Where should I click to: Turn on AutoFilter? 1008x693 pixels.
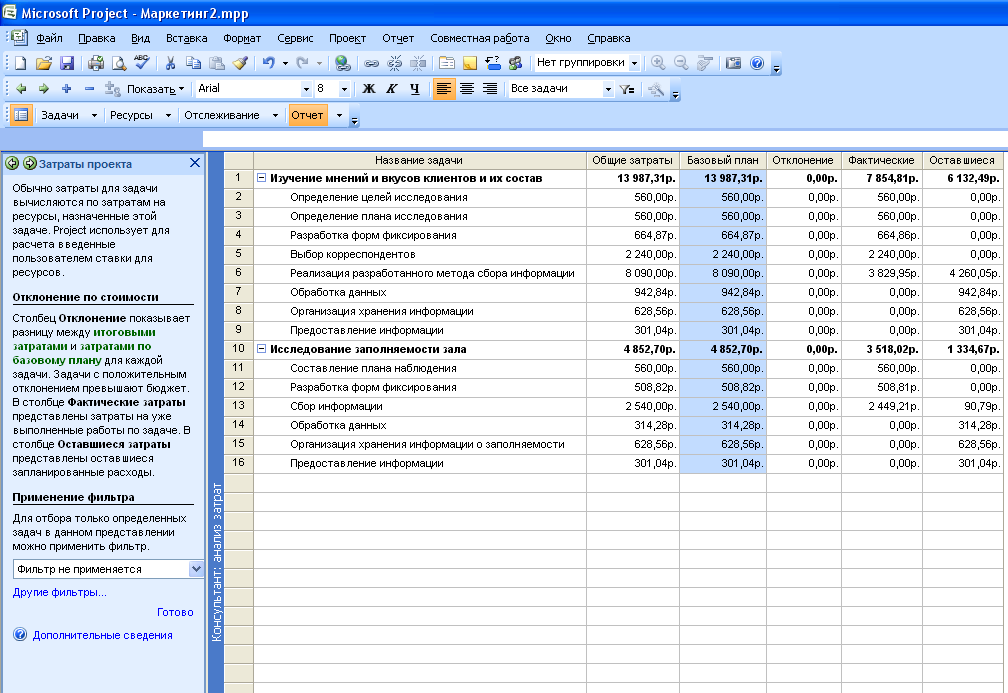(627, 89)
